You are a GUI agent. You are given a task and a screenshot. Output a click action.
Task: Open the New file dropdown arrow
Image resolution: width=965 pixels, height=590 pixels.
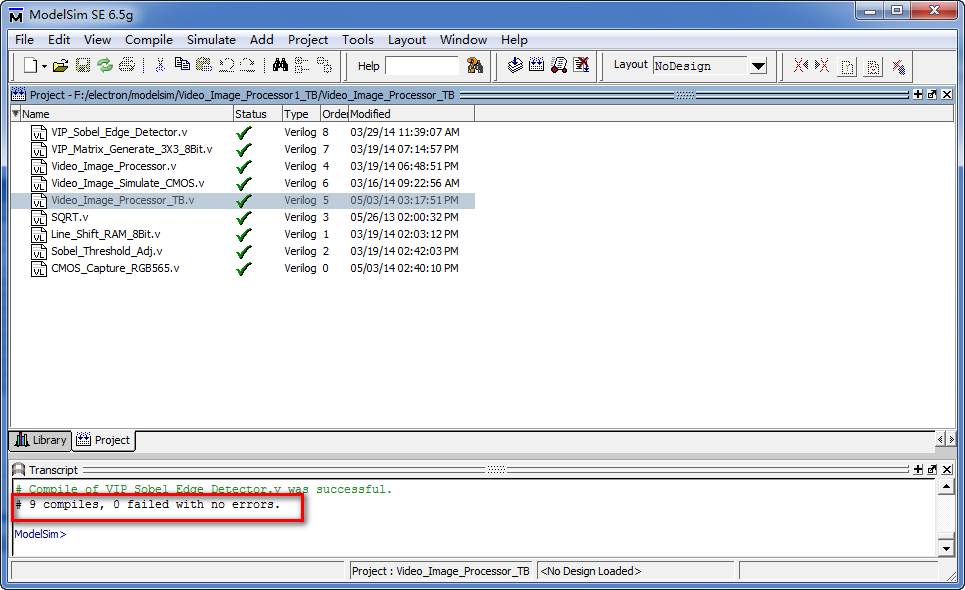(44, 67)
